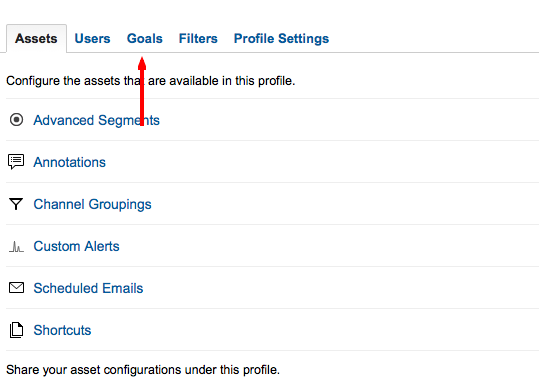Image resolution: width=539 pixels, height=378 pixels.
Task: Click the Advanced Segments target icon
Action: pos(16,120)
